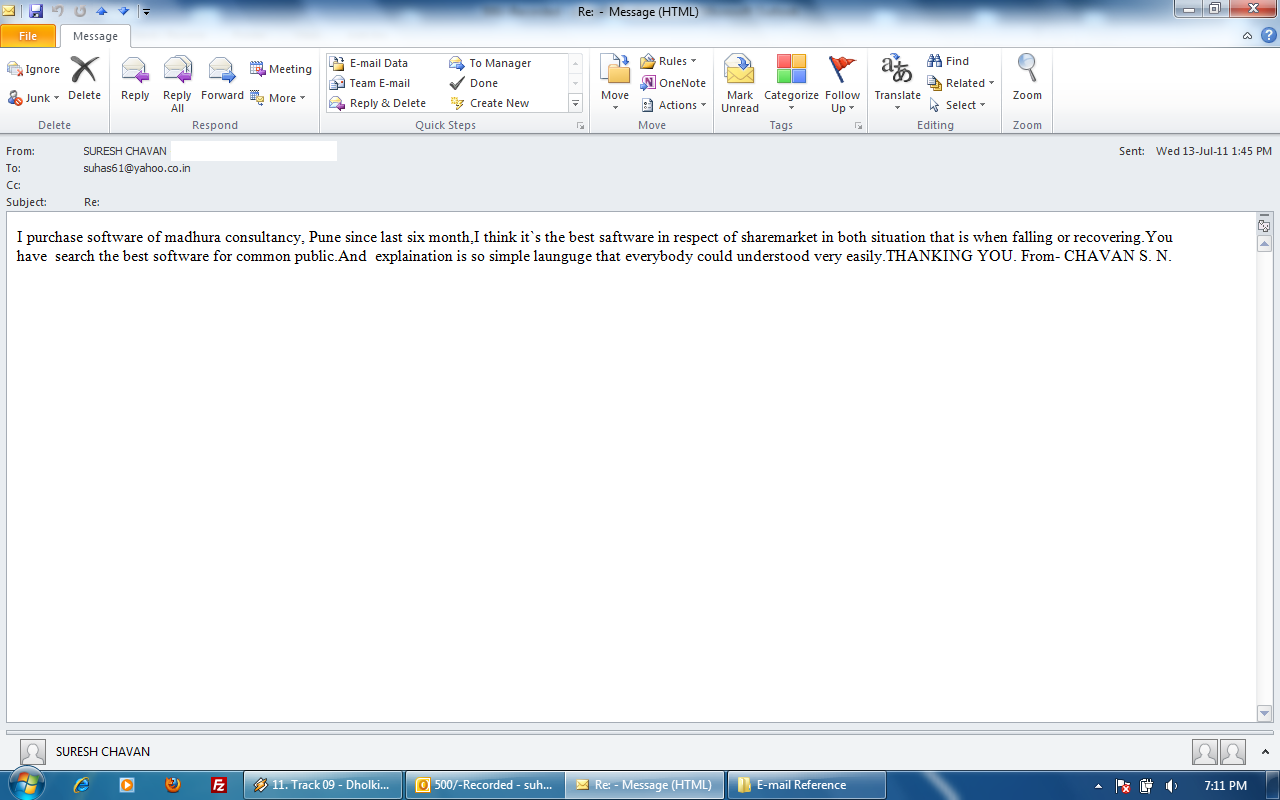This screenshot has height=800, width=1280.
Task: Forward this message
Action: click(x=222, y=79)
